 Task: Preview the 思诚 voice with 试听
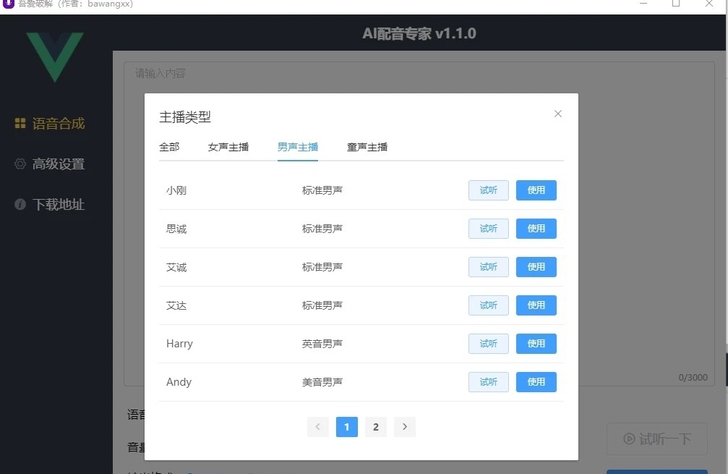(x=488, y=228)
